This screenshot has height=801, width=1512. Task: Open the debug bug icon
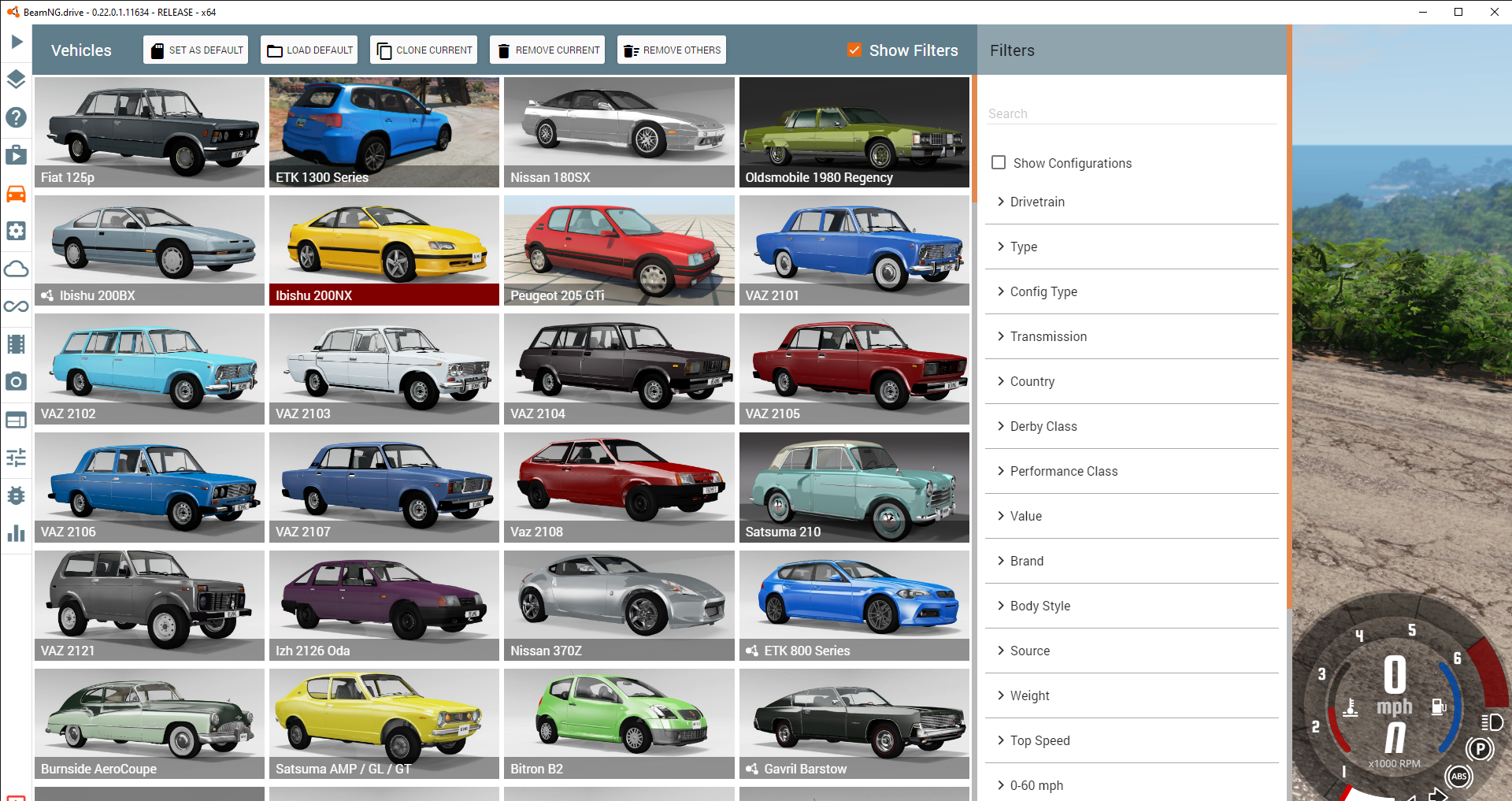17,495
